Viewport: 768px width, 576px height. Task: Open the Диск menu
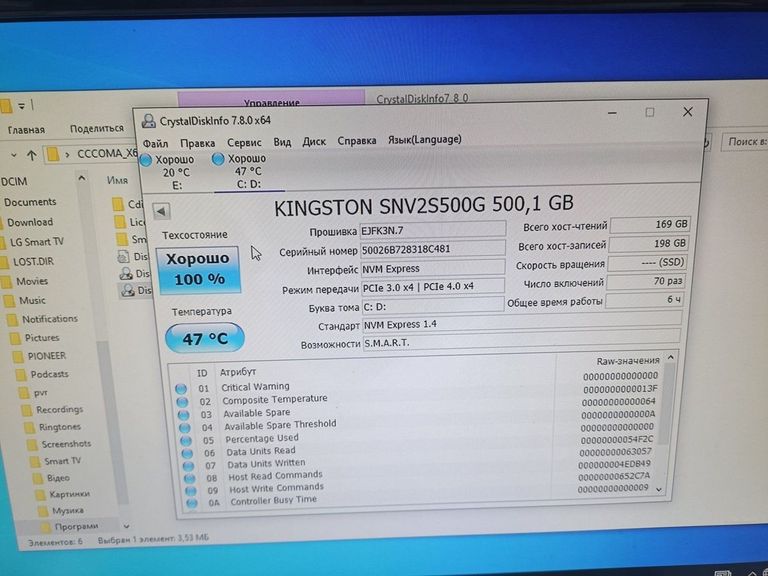(314, 142)
